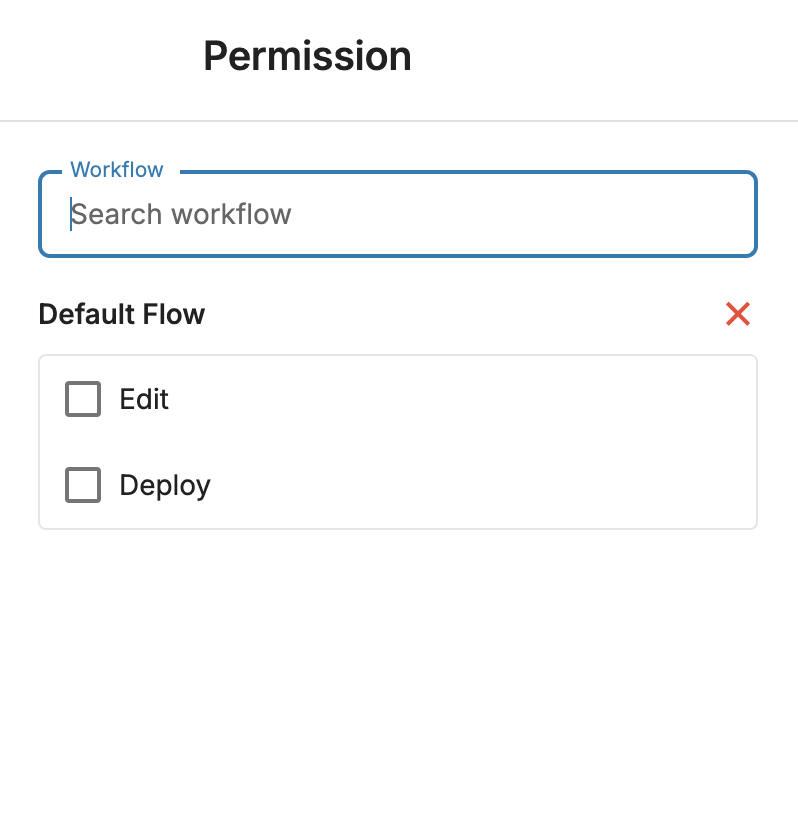Focus the Search workflow input field
Viewport: 798px width, 818px height.
tap(397, 214)
